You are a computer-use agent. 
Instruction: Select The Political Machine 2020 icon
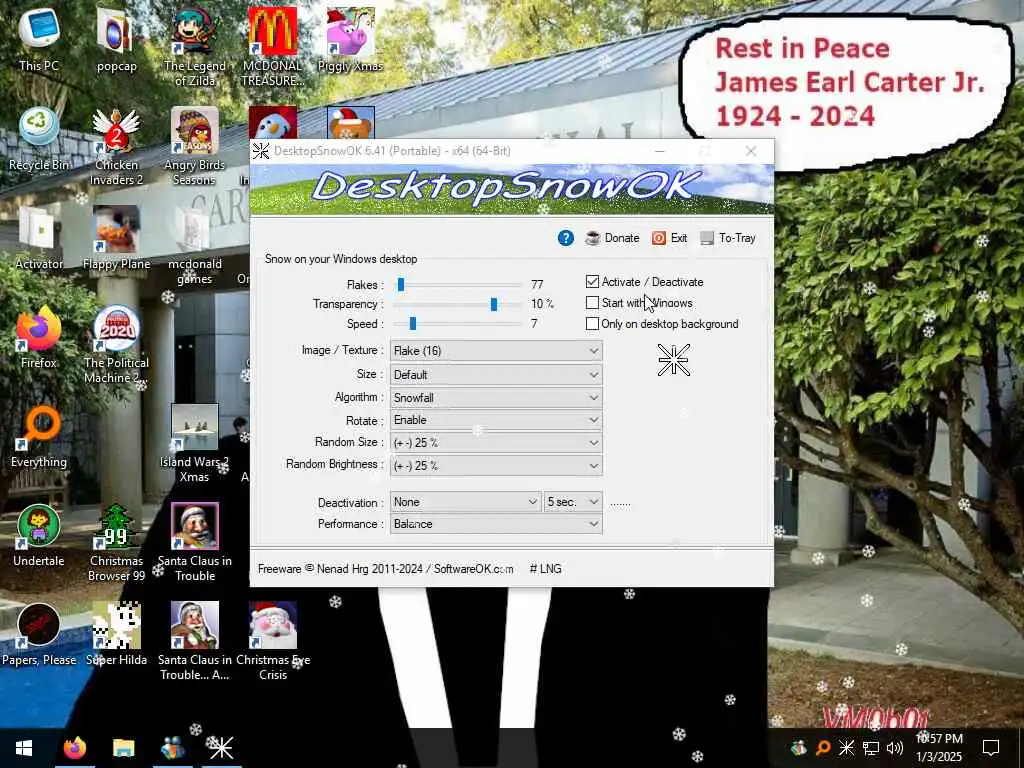tap(116, 345)
